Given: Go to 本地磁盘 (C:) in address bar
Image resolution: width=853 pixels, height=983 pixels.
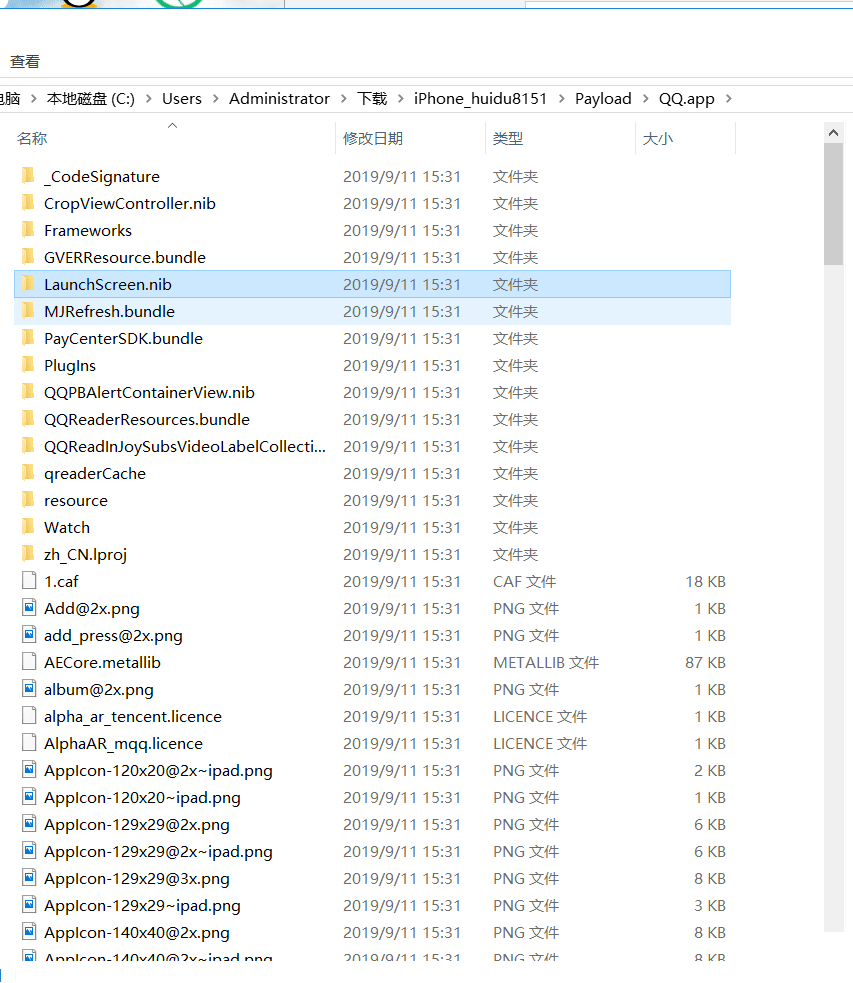Looking at the screenshot, I should 91,98.
